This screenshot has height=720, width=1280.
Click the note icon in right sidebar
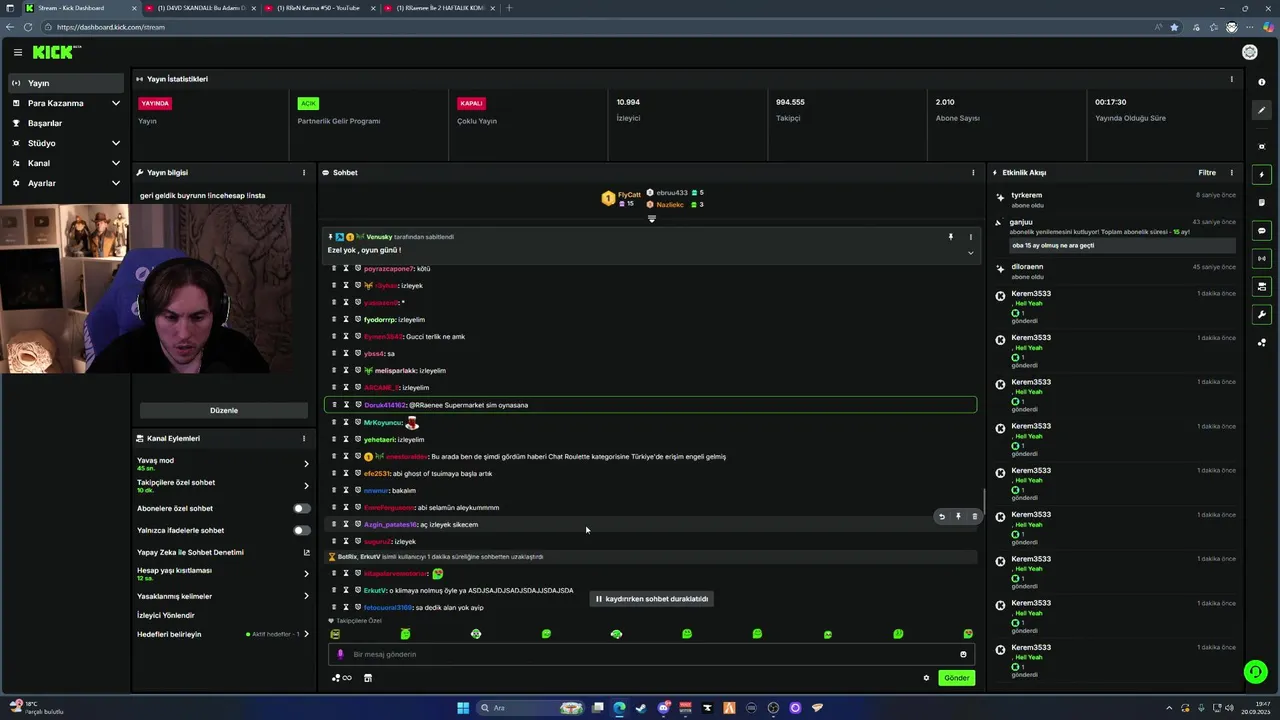point(1262,202)
